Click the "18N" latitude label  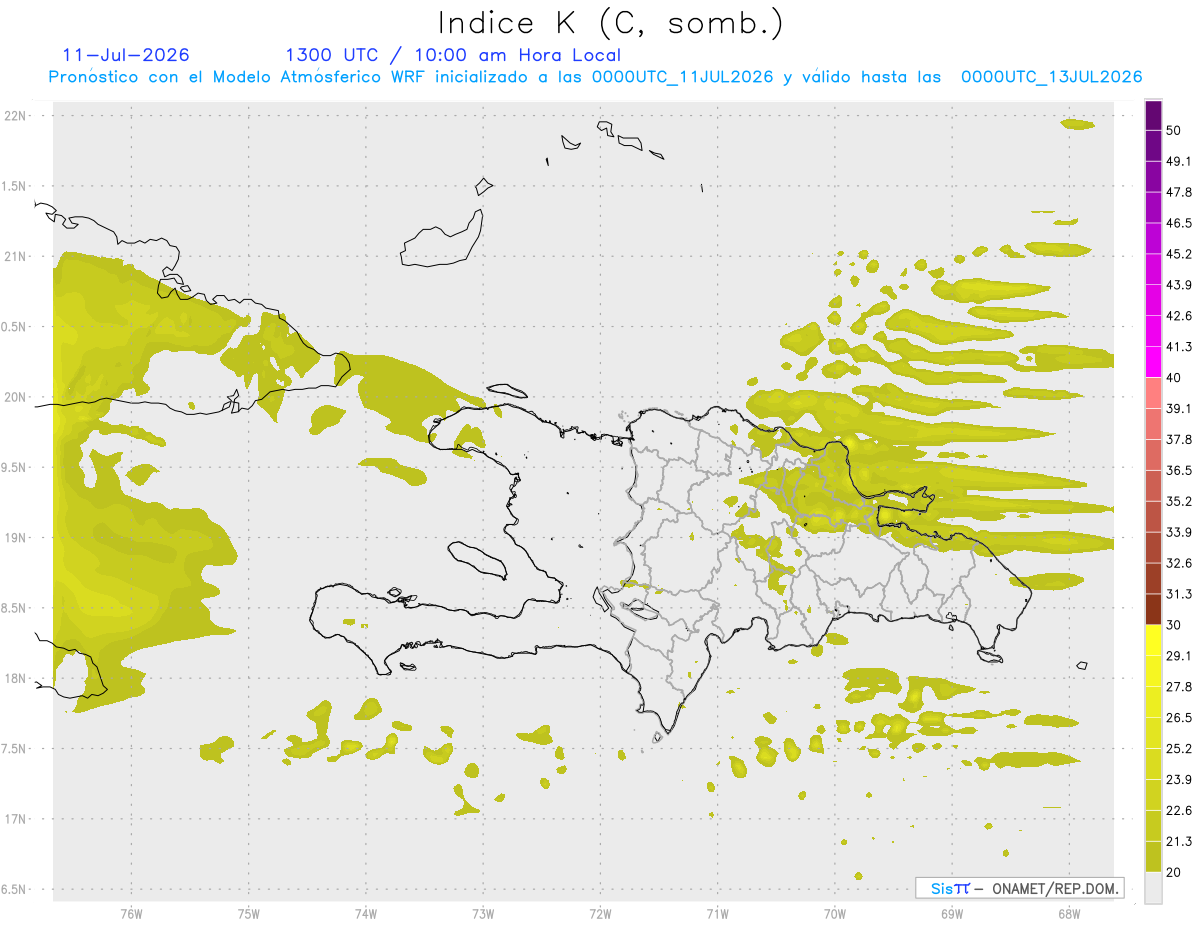[x=16, y=678]
